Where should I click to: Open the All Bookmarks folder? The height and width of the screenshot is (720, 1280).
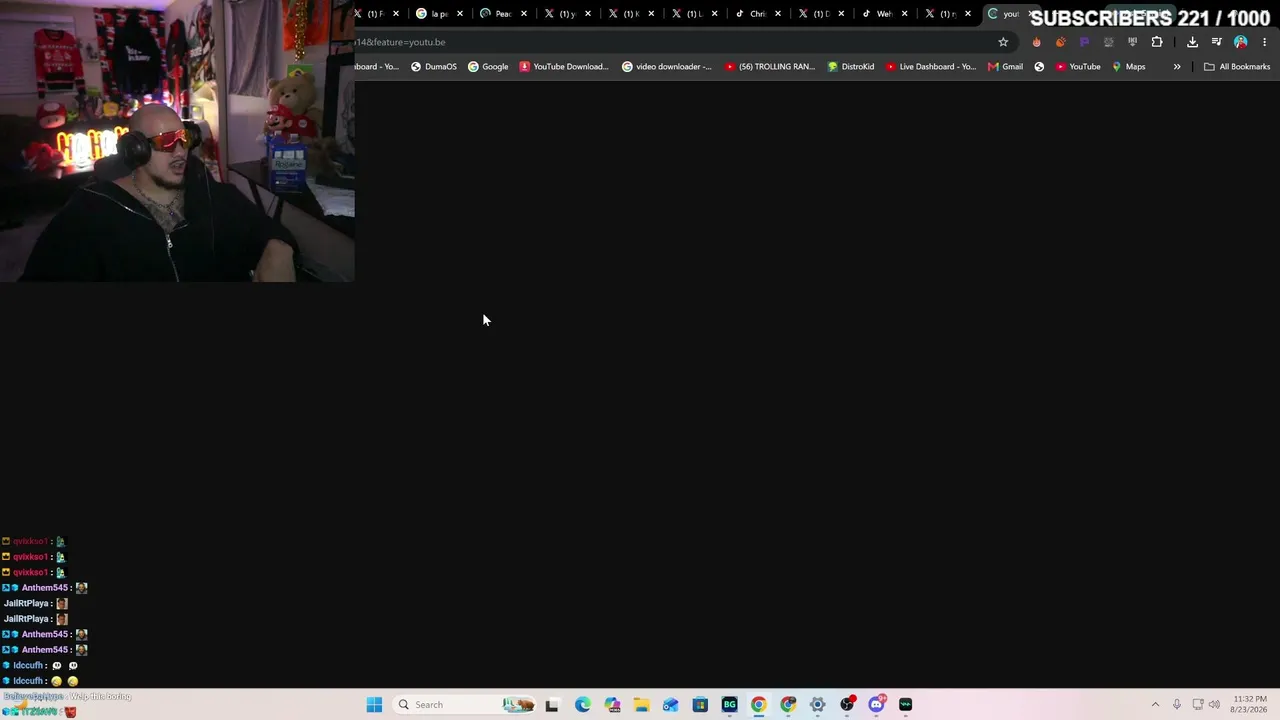click(x=1237, y=67)
